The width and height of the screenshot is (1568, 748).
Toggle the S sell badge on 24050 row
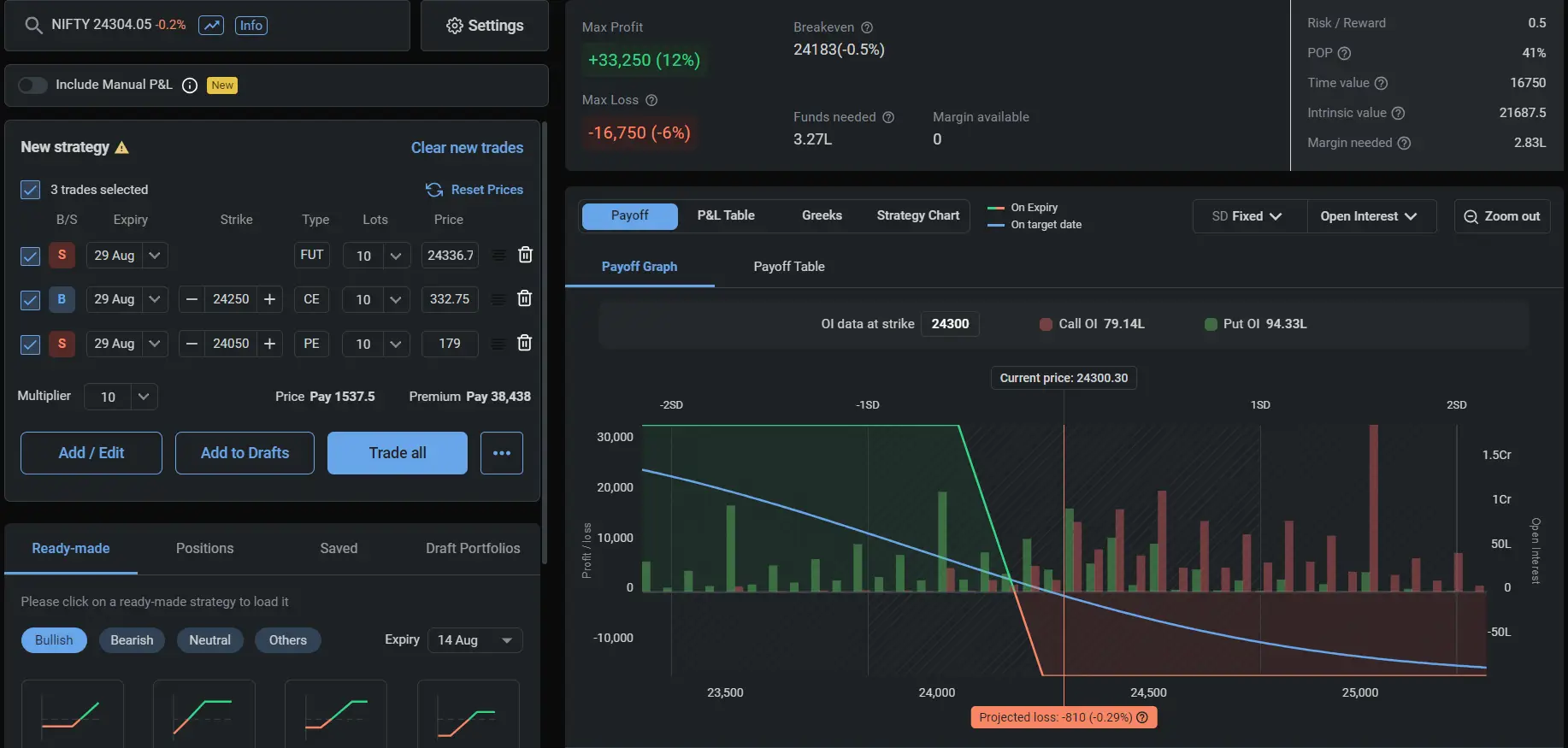pyautogui.click(x=62, y=344)
